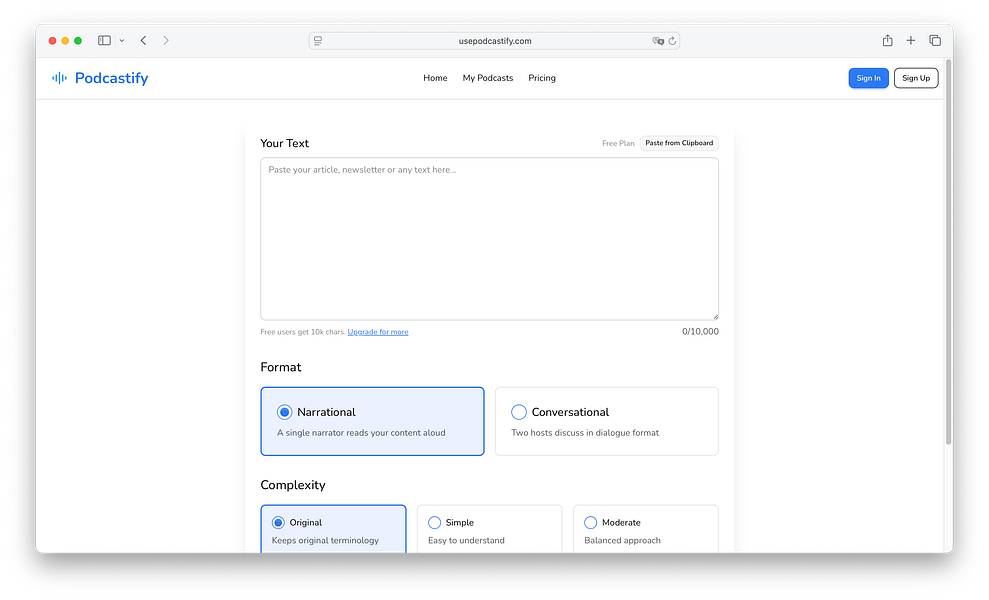Click the Podcastify waveform logo icon
The image size is (989, 600).
[x=59, y=78]
